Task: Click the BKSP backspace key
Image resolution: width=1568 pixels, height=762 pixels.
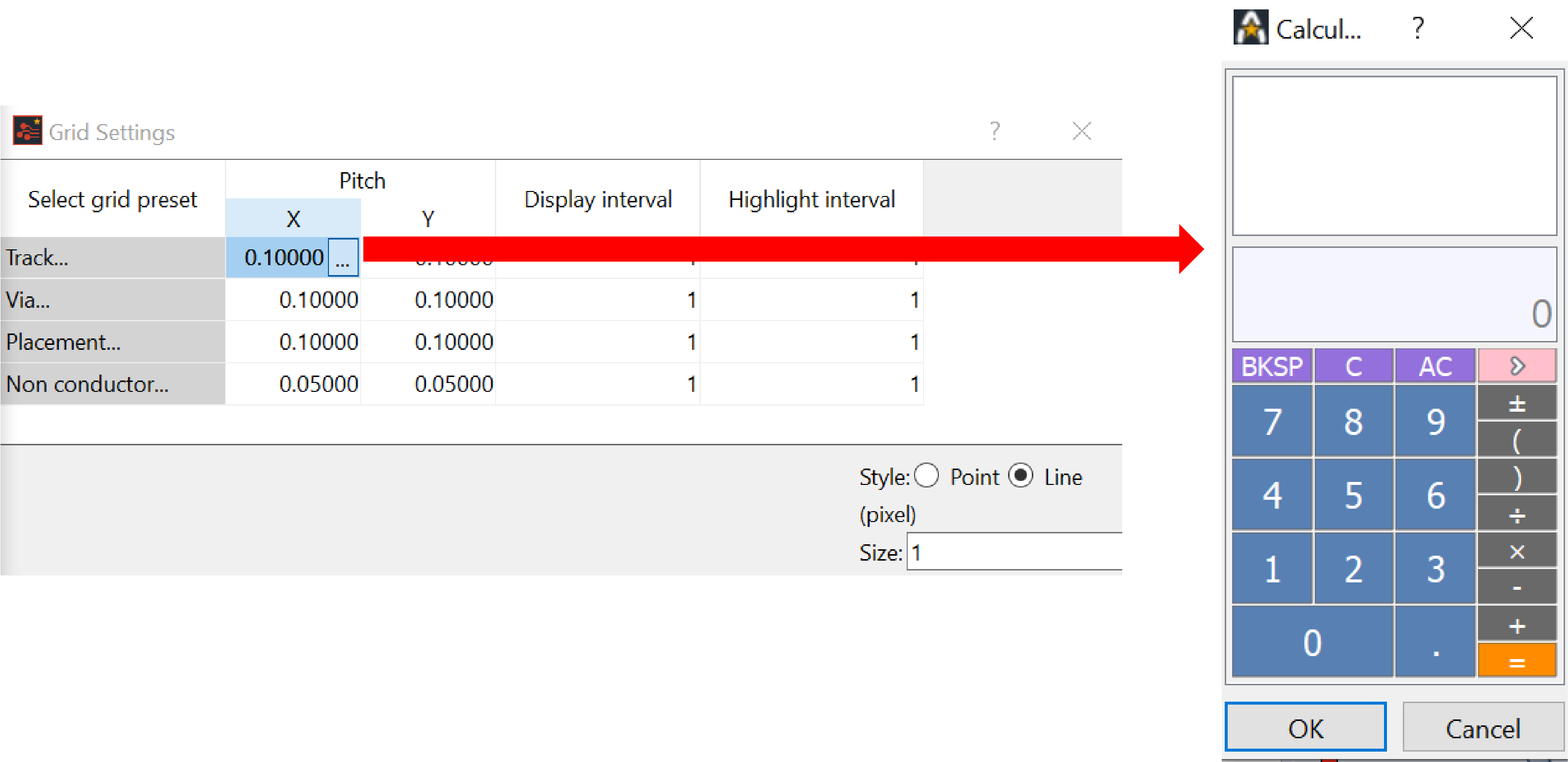Action: (1272, 366)
